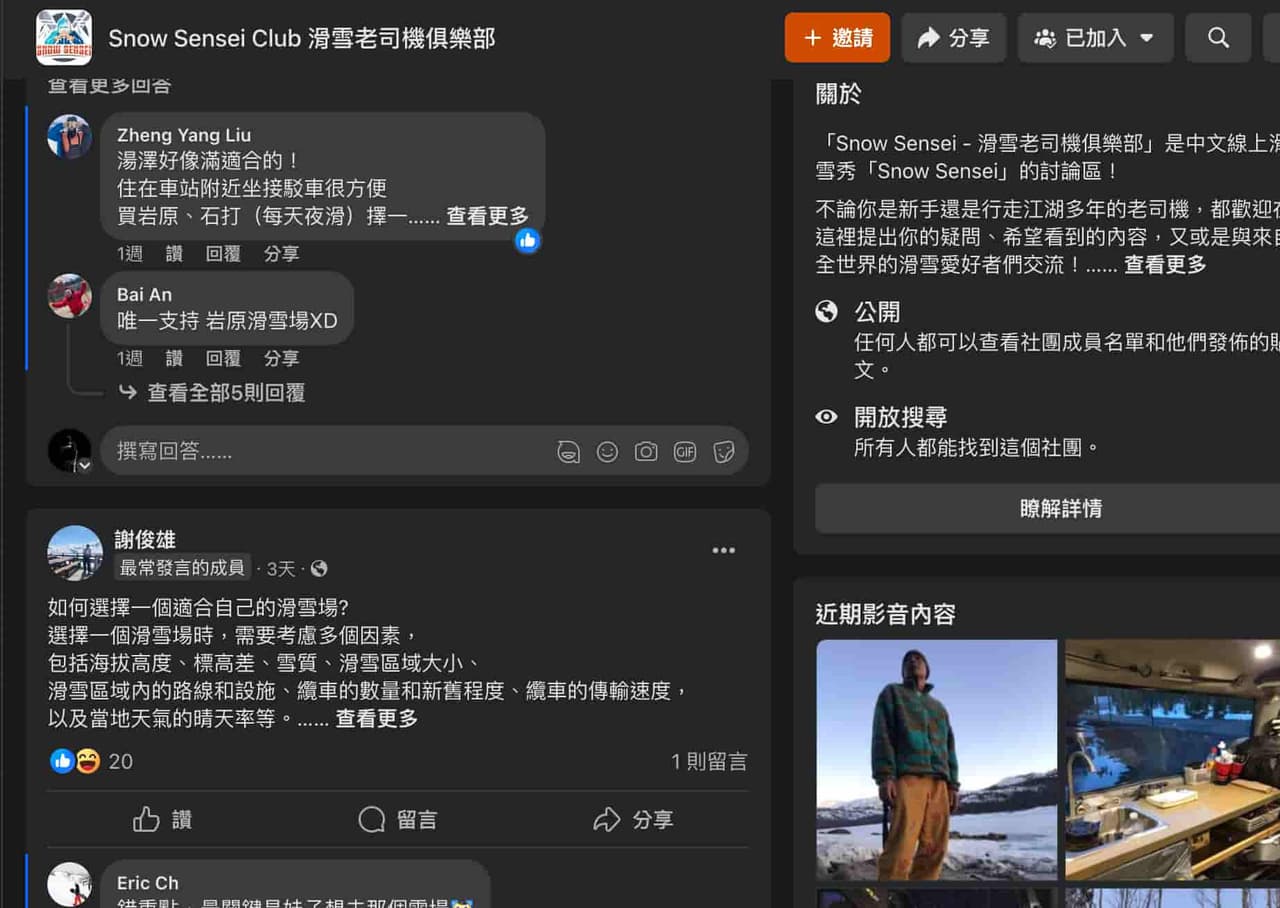Switch commenting identity via own avatar

point(70,451)
